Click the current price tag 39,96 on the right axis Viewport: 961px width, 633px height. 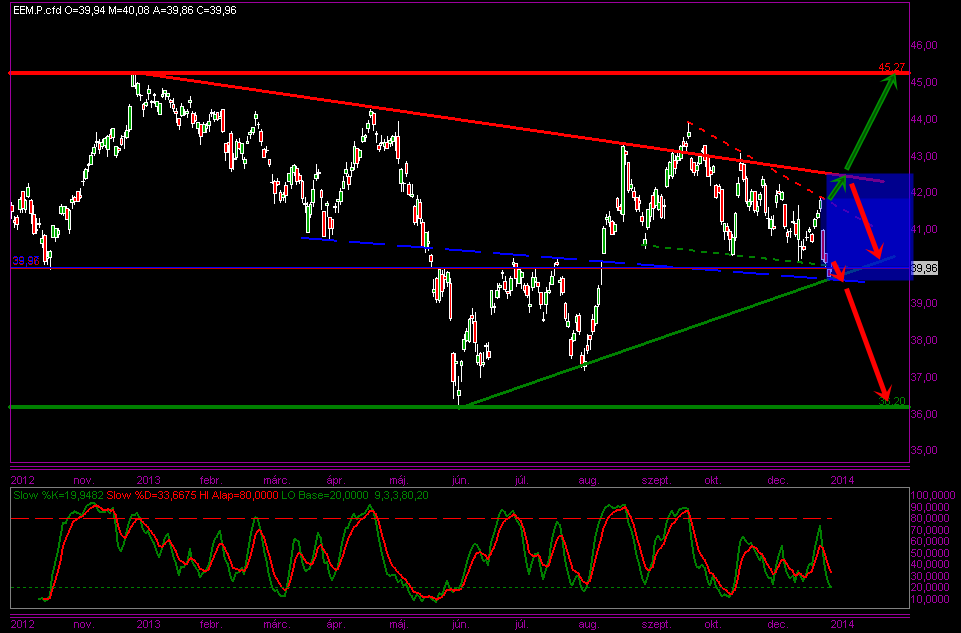(x=925, y=268)
